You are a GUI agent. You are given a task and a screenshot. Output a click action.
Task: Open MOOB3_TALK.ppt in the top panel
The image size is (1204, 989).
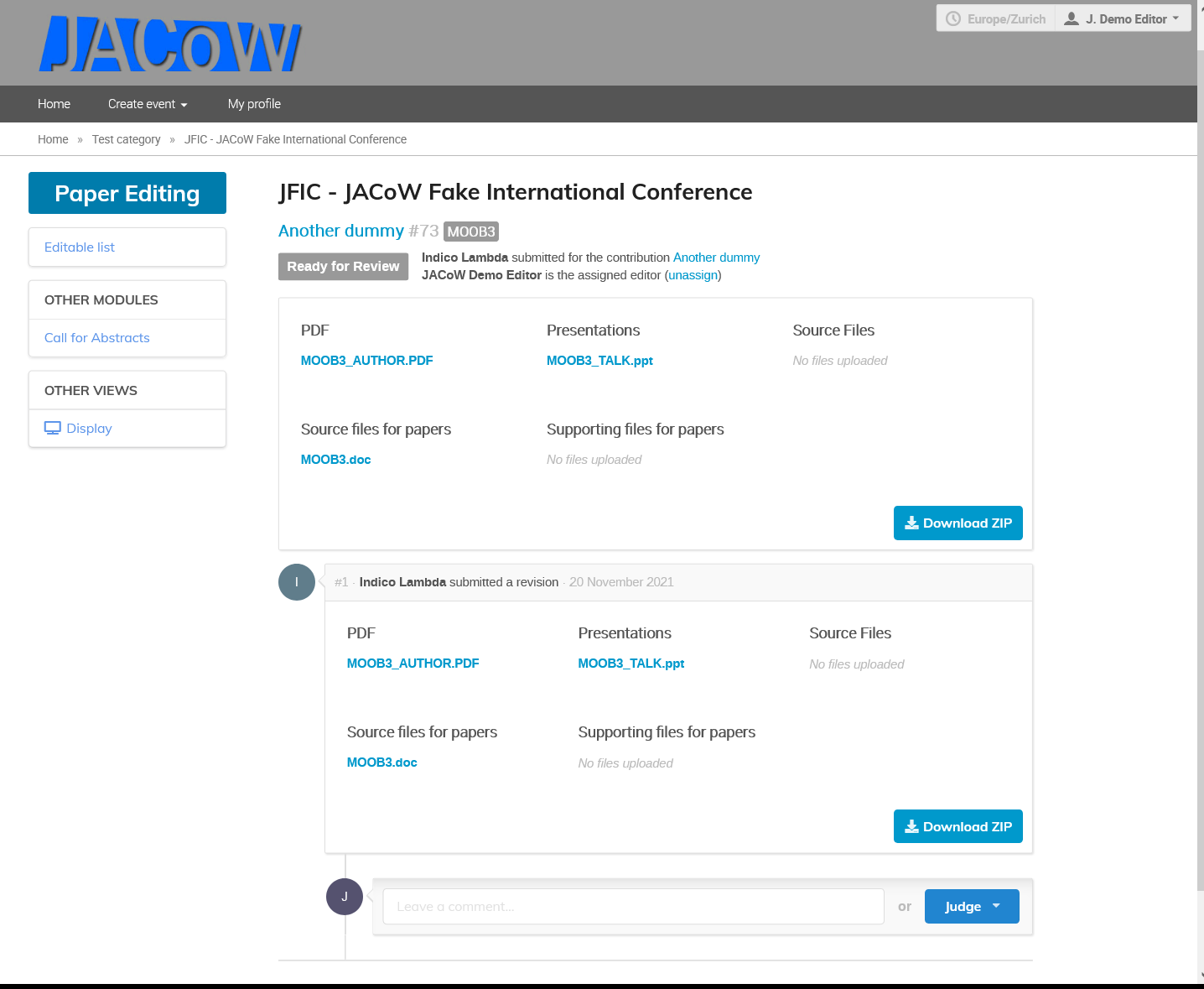pyautogui.click(x=599, y=361)
